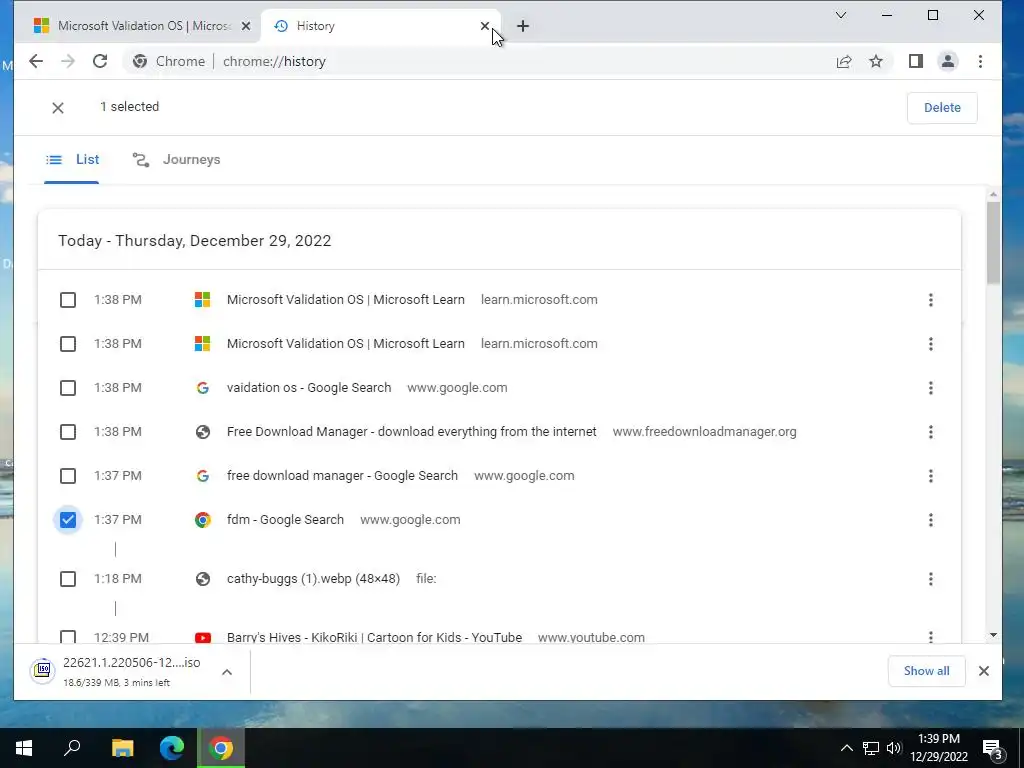Screen dimensions: 1024x768
Task: Switch to the Journeys tab
Action: (x=176, y=160)
